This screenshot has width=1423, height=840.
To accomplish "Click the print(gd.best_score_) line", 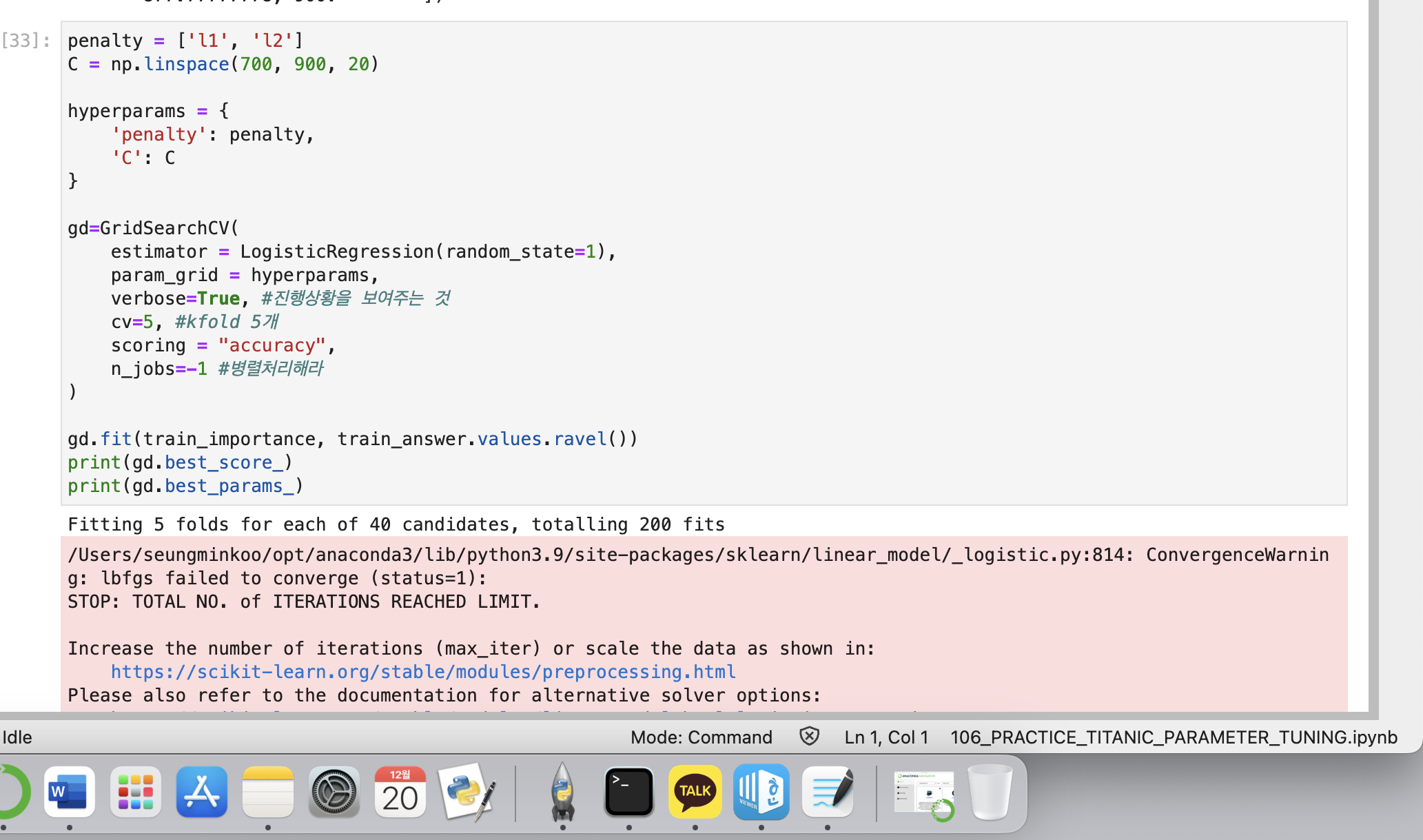I will pyautogui.click(x=180, y=462).
